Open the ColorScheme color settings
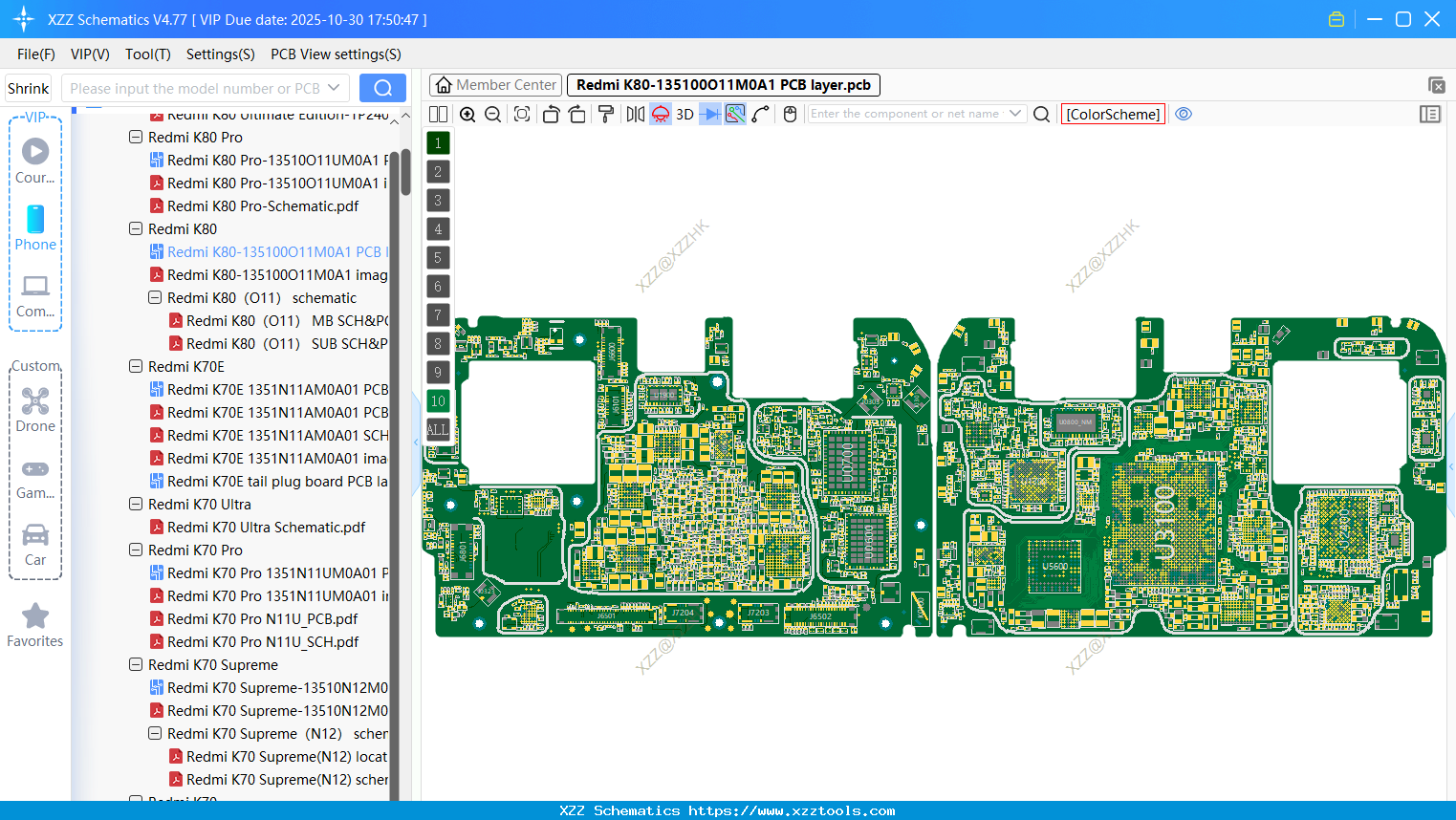Screen dimensions: 1456x820 click(1112, 114)
